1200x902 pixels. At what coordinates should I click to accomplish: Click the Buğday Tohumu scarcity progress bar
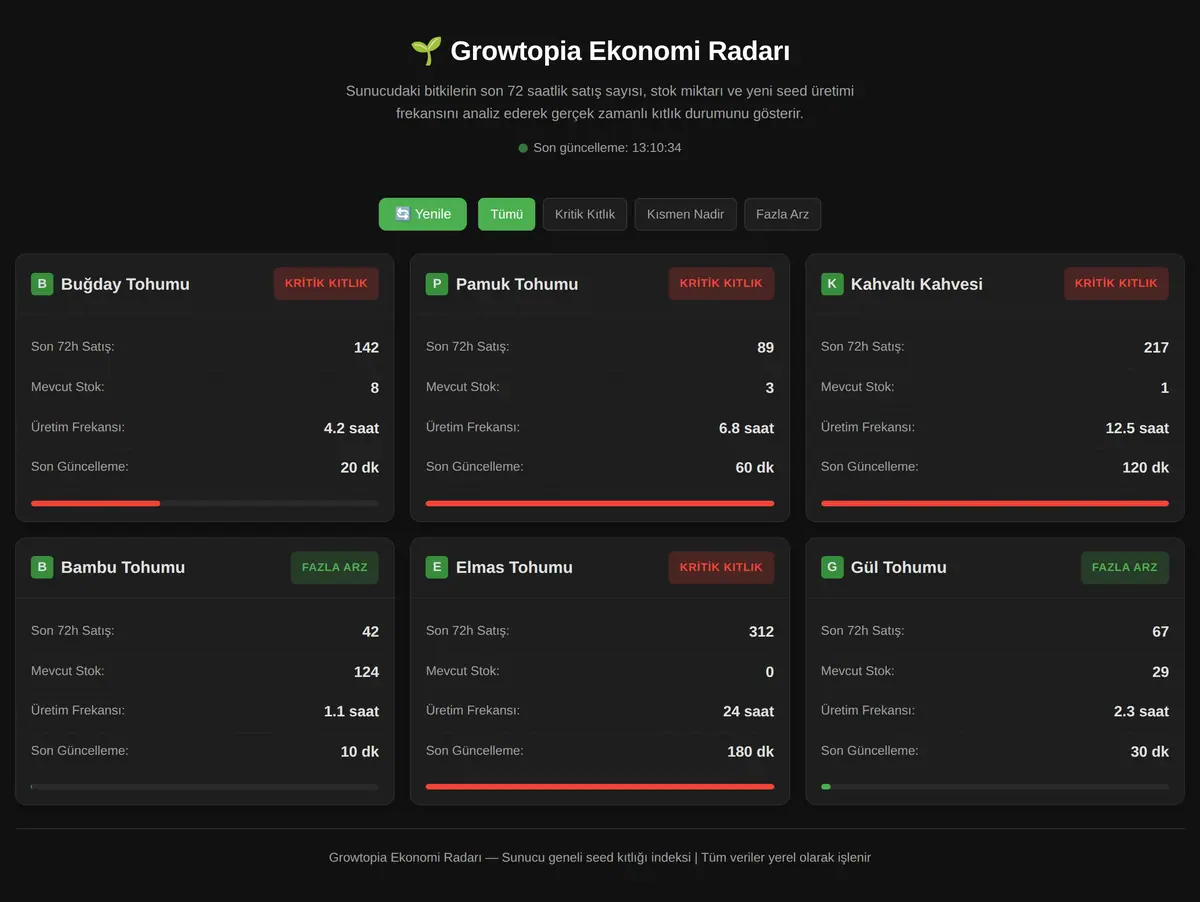[205, 503]
